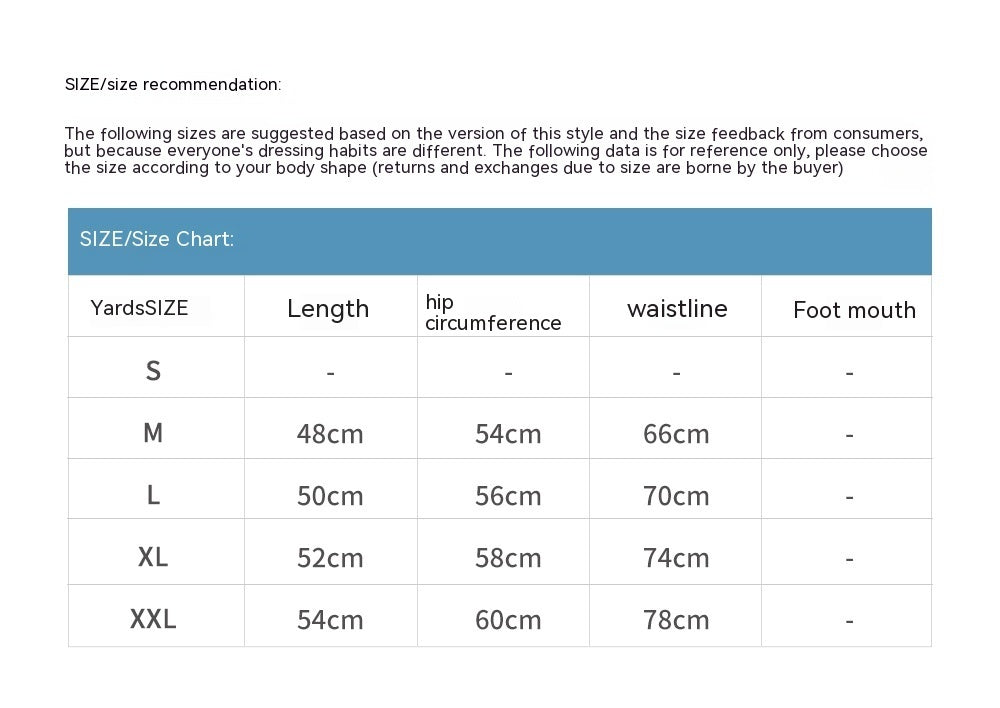Select the "YardsSIZE" column header
Screen dimensions: 1000x708
click(139, 308)
